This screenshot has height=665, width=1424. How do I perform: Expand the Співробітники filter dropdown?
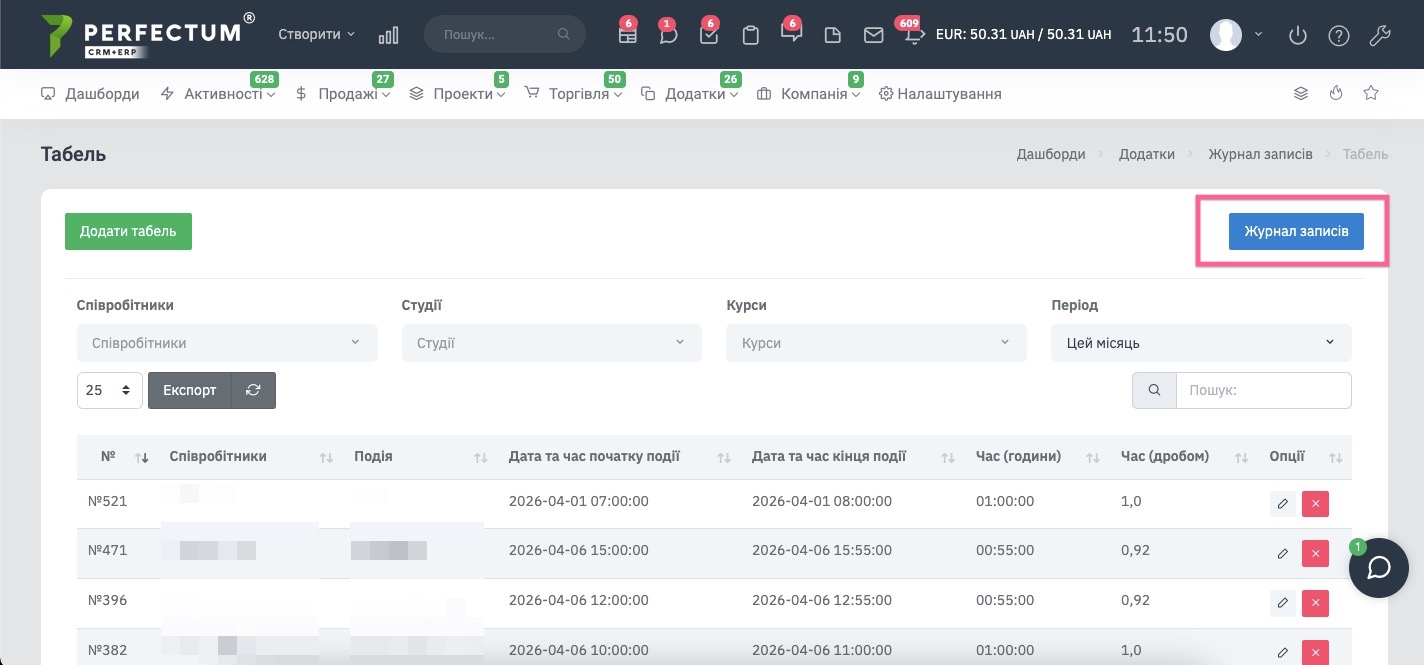[x=227, y=343]
